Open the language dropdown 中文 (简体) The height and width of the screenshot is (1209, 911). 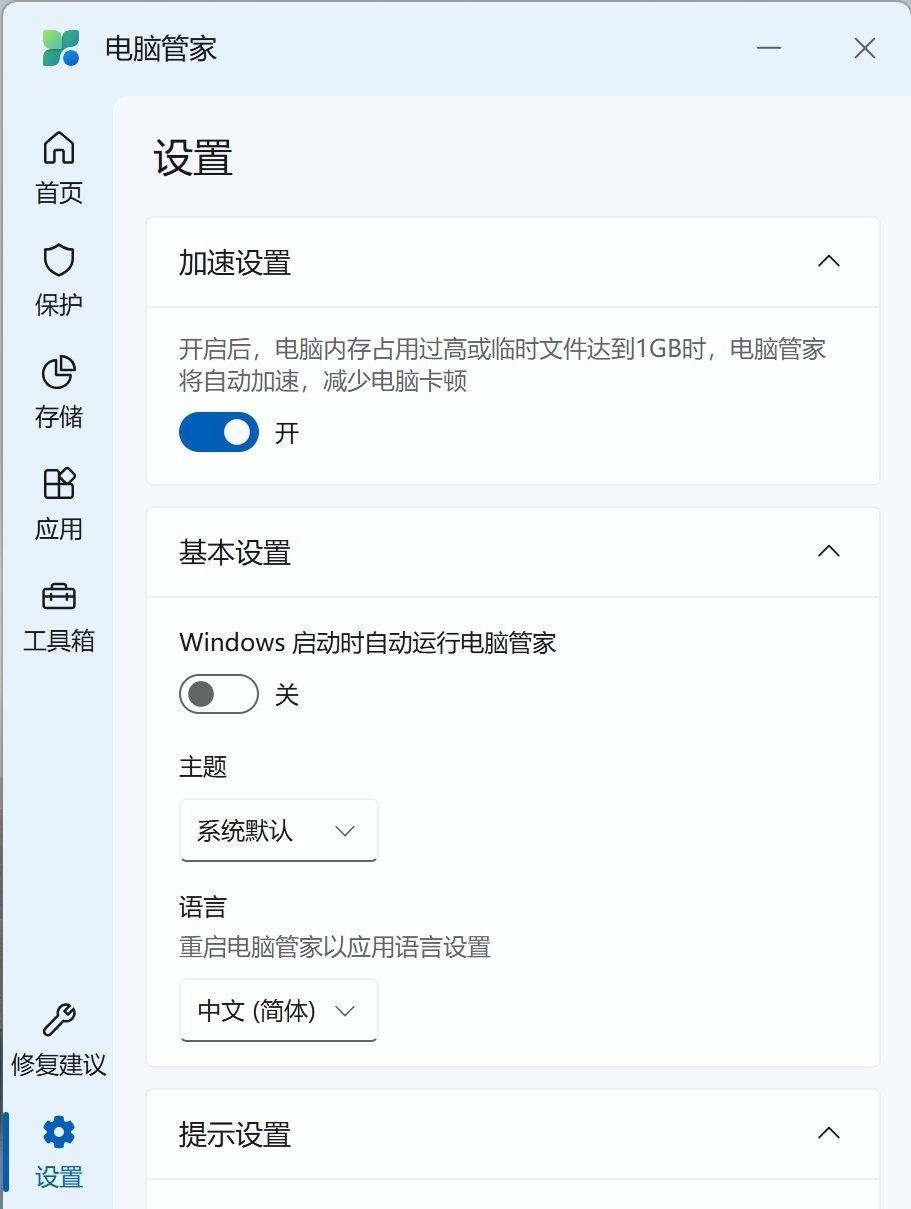[x=278, y=1011]
